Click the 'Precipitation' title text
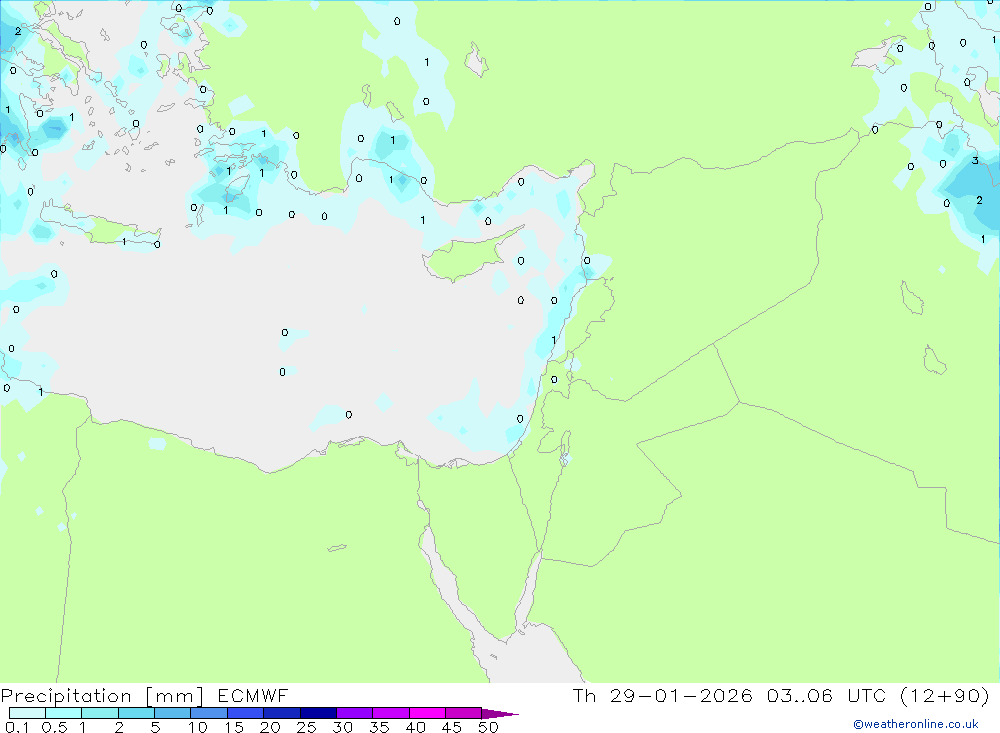The image size is (1000, 733). (x=66, y=696)
